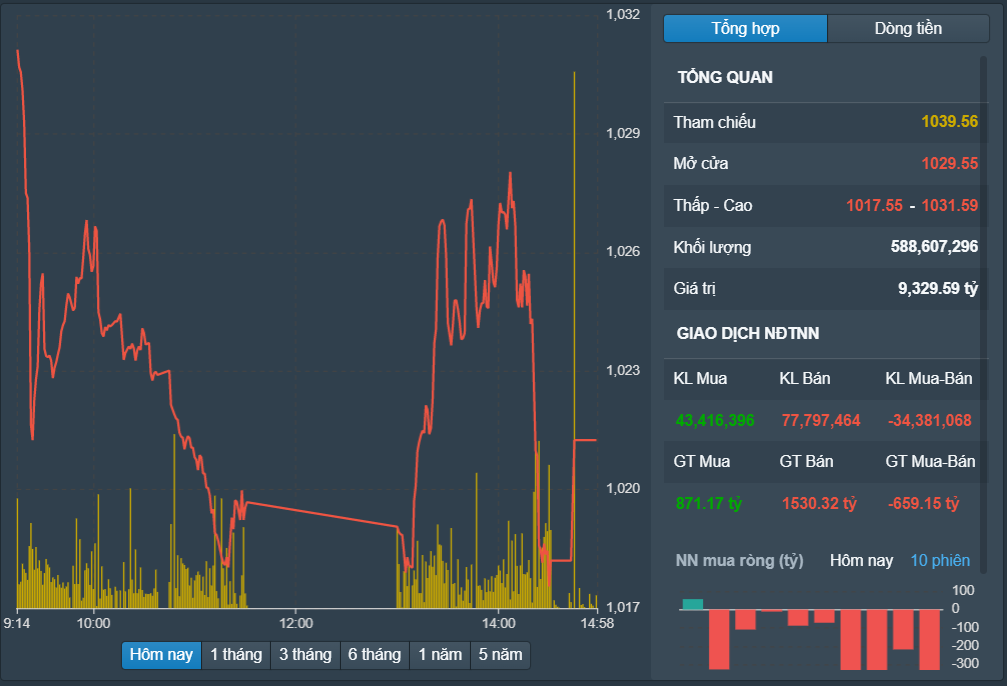Click the Khối lượng value 588,607,296
The width and height of the screenshot is (1007, 686).
tap(934, 247)
